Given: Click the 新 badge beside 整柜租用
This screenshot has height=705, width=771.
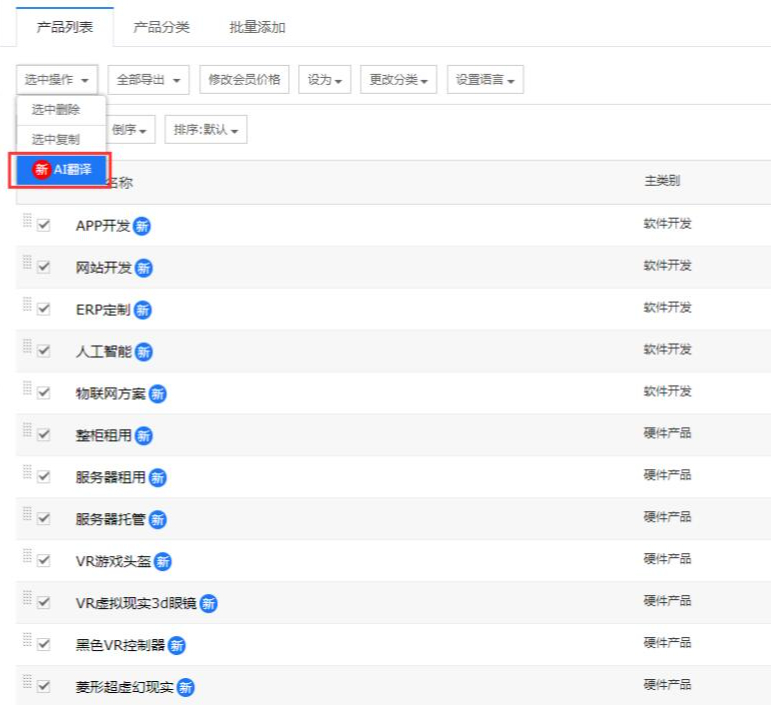Looking at the screenshot, I should coord(144,436).
